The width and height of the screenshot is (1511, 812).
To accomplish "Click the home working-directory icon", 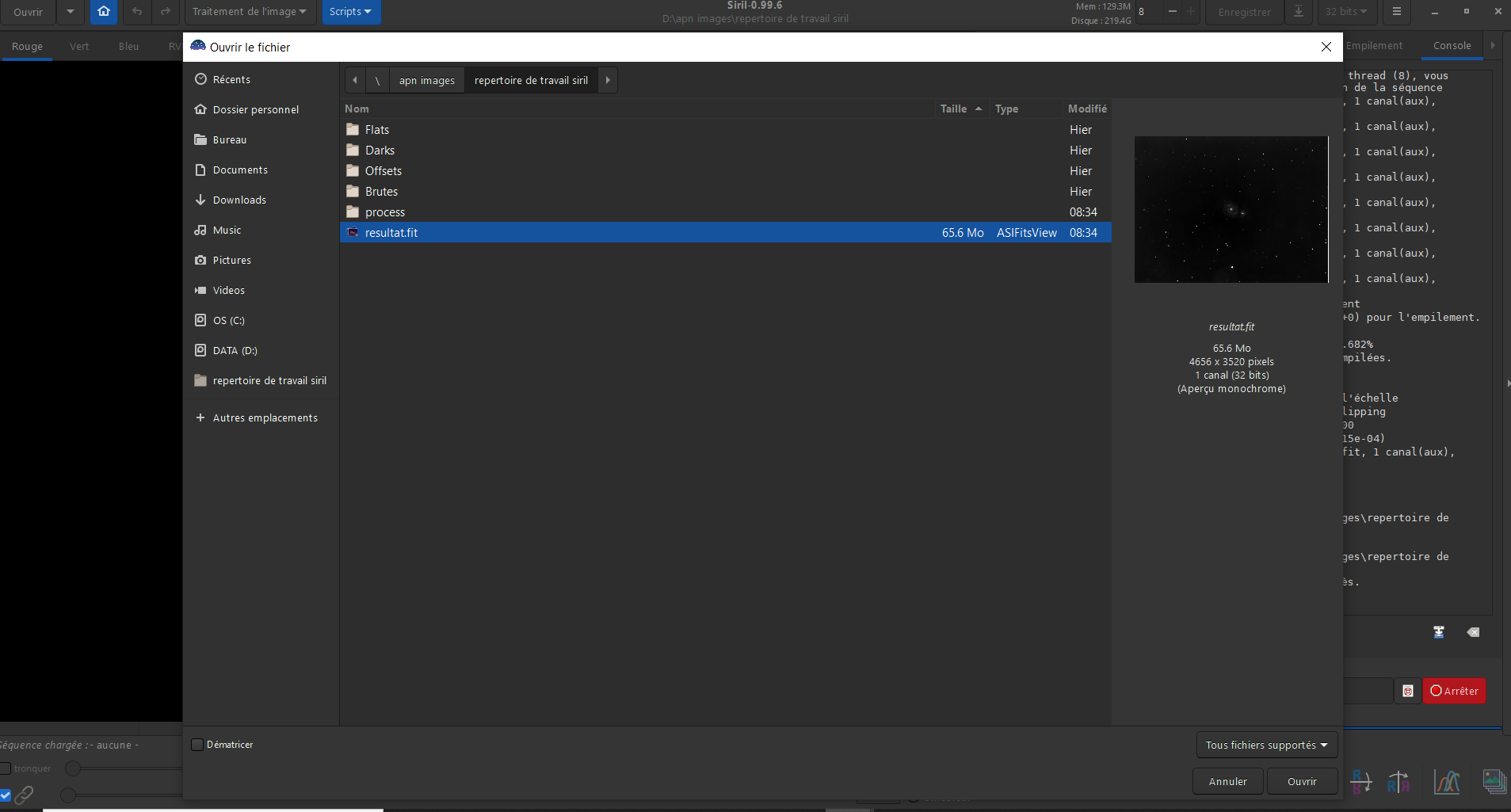I will point(104,11).
